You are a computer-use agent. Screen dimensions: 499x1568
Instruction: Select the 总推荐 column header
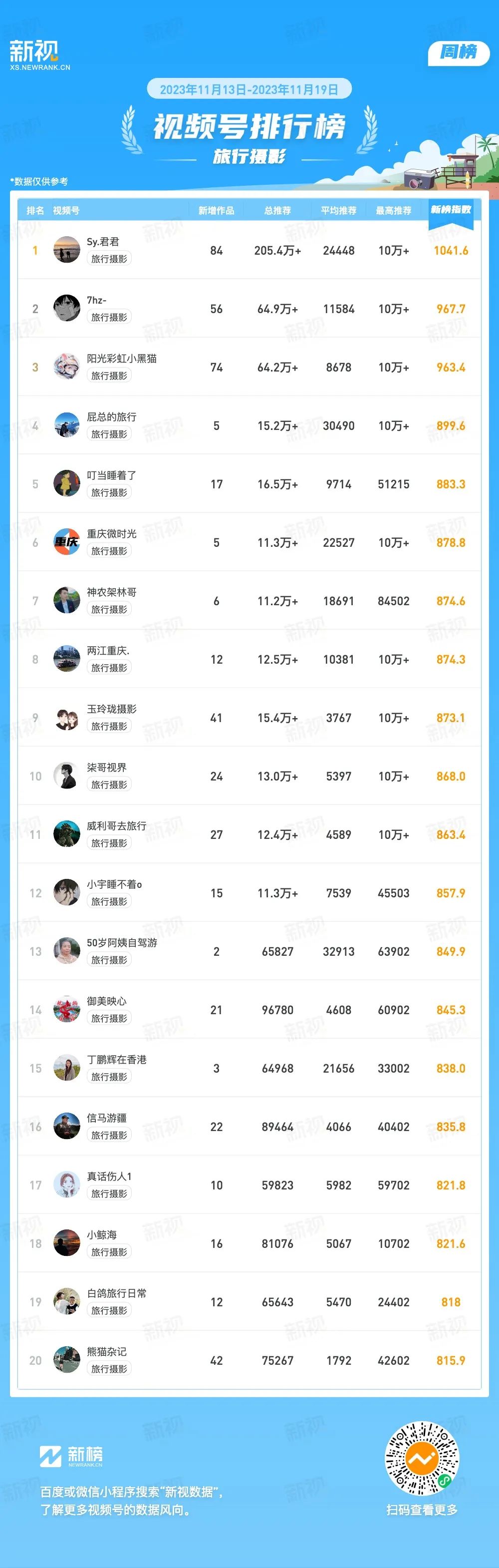pos(277,211)
